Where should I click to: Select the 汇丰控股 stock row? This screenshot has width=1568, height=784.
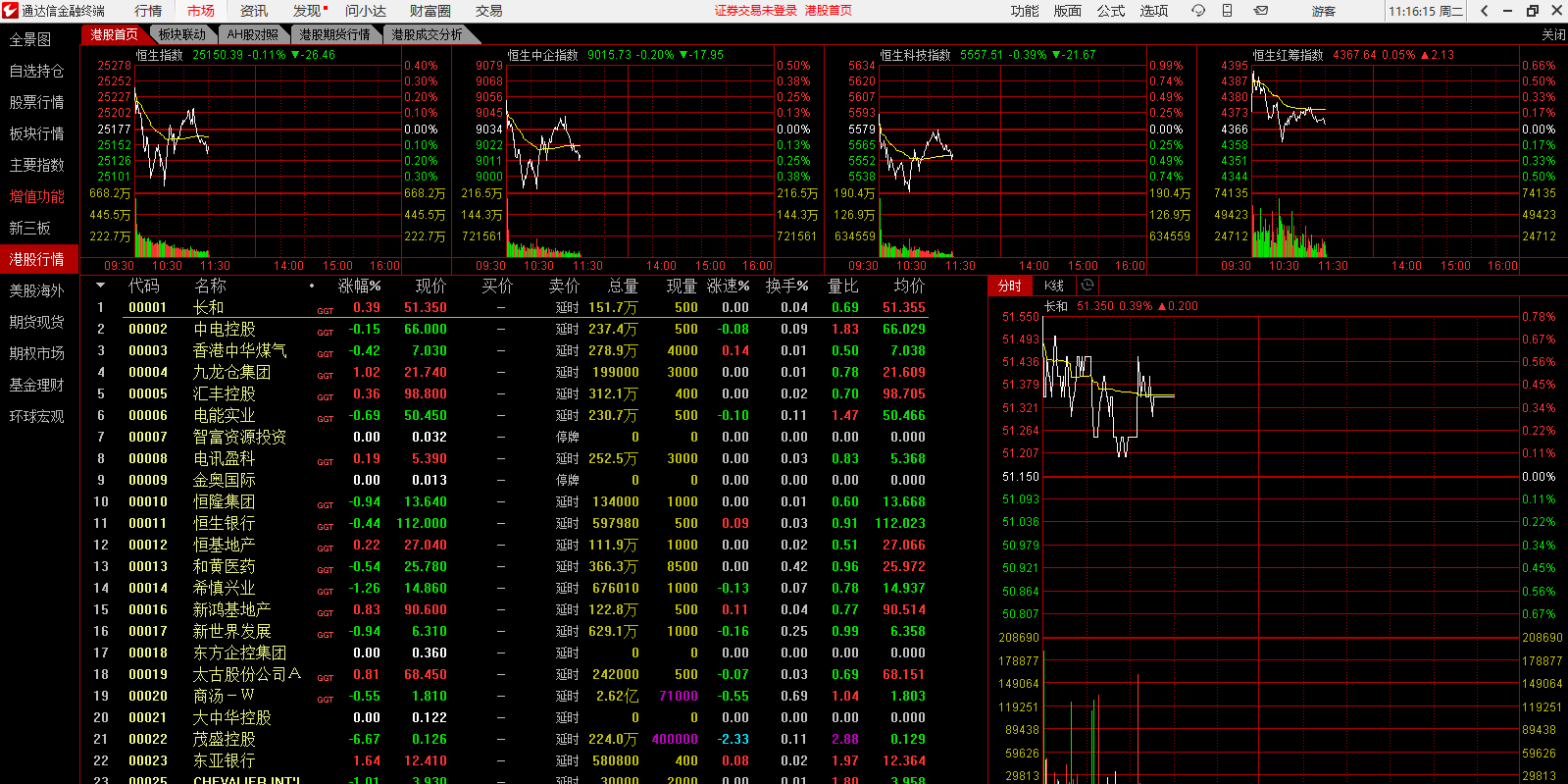tap(225, 393)
